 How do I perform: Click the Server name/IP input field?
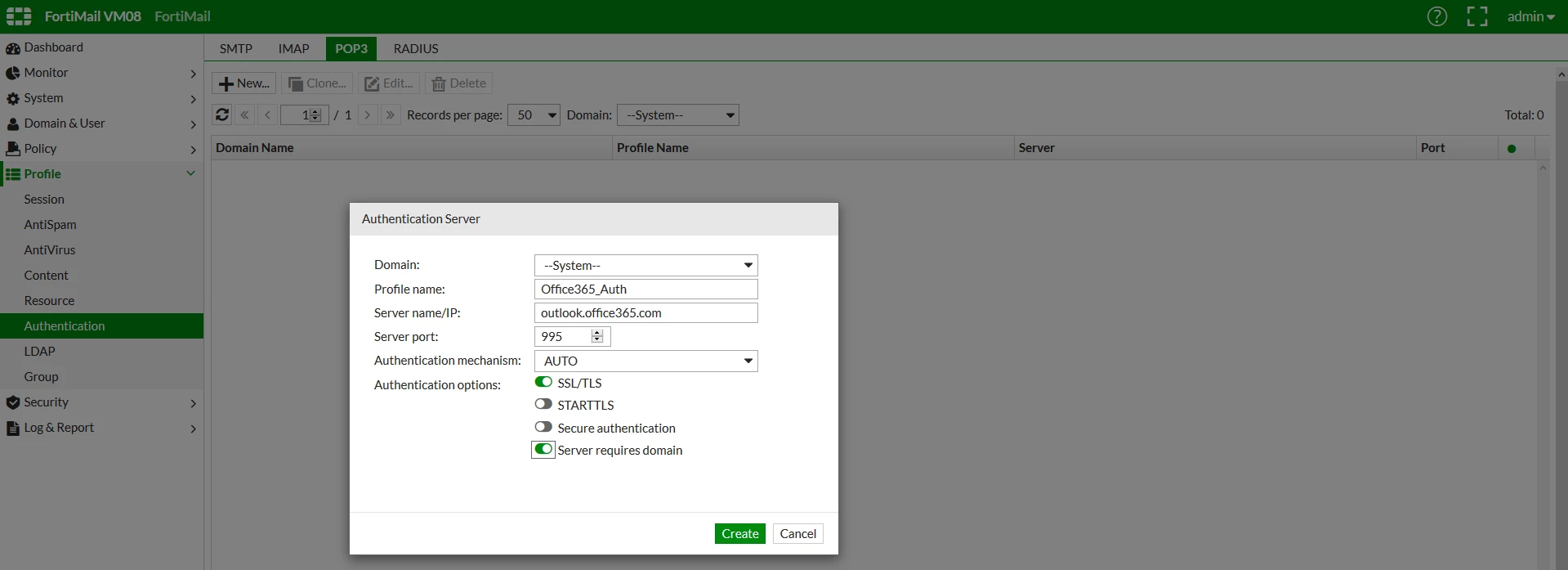click(646, 313)
